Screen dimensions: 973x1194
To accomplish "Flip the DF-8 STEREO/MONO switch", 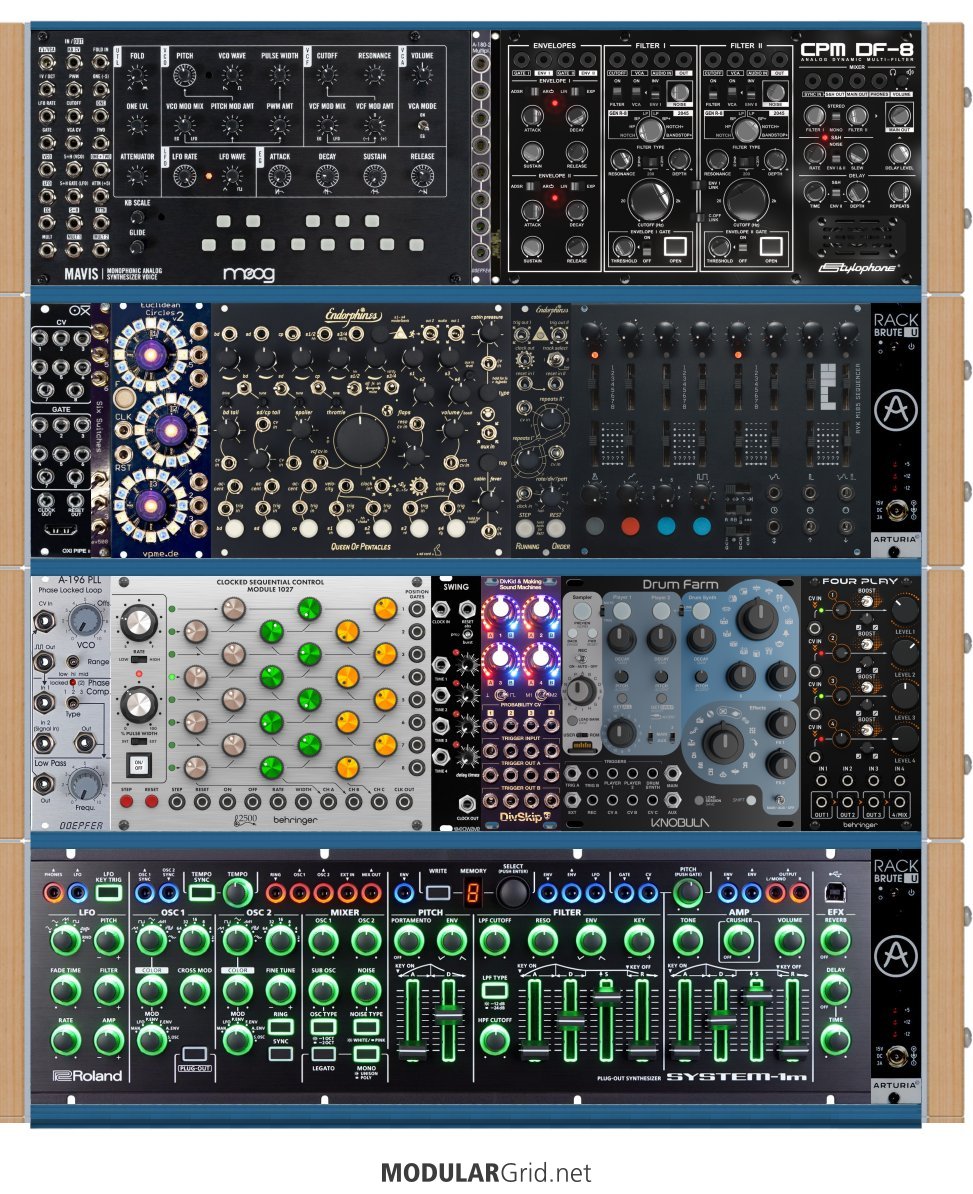I will pos(834,115).
